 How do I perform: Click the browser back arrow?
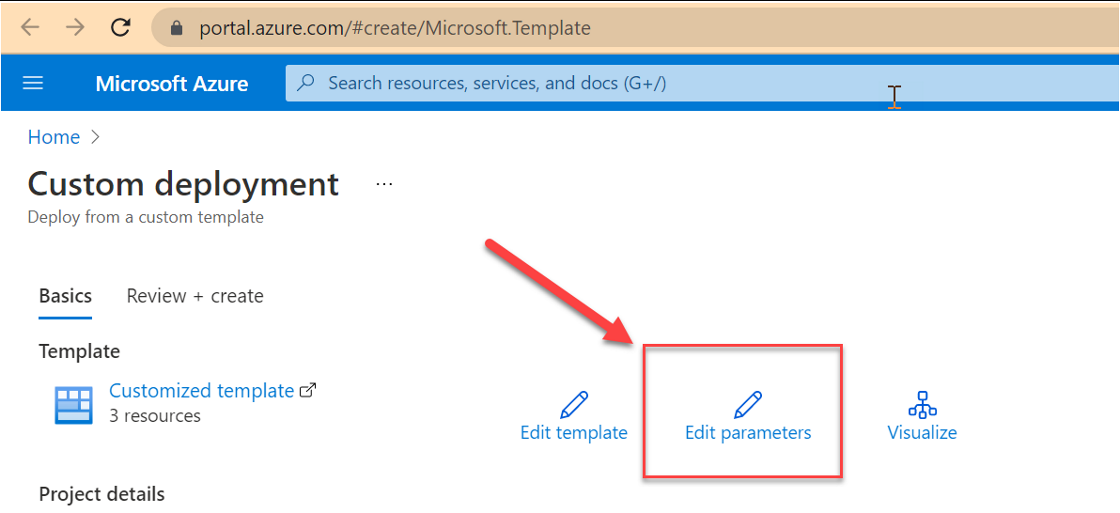pyautogui.click(x=30, y=28)
